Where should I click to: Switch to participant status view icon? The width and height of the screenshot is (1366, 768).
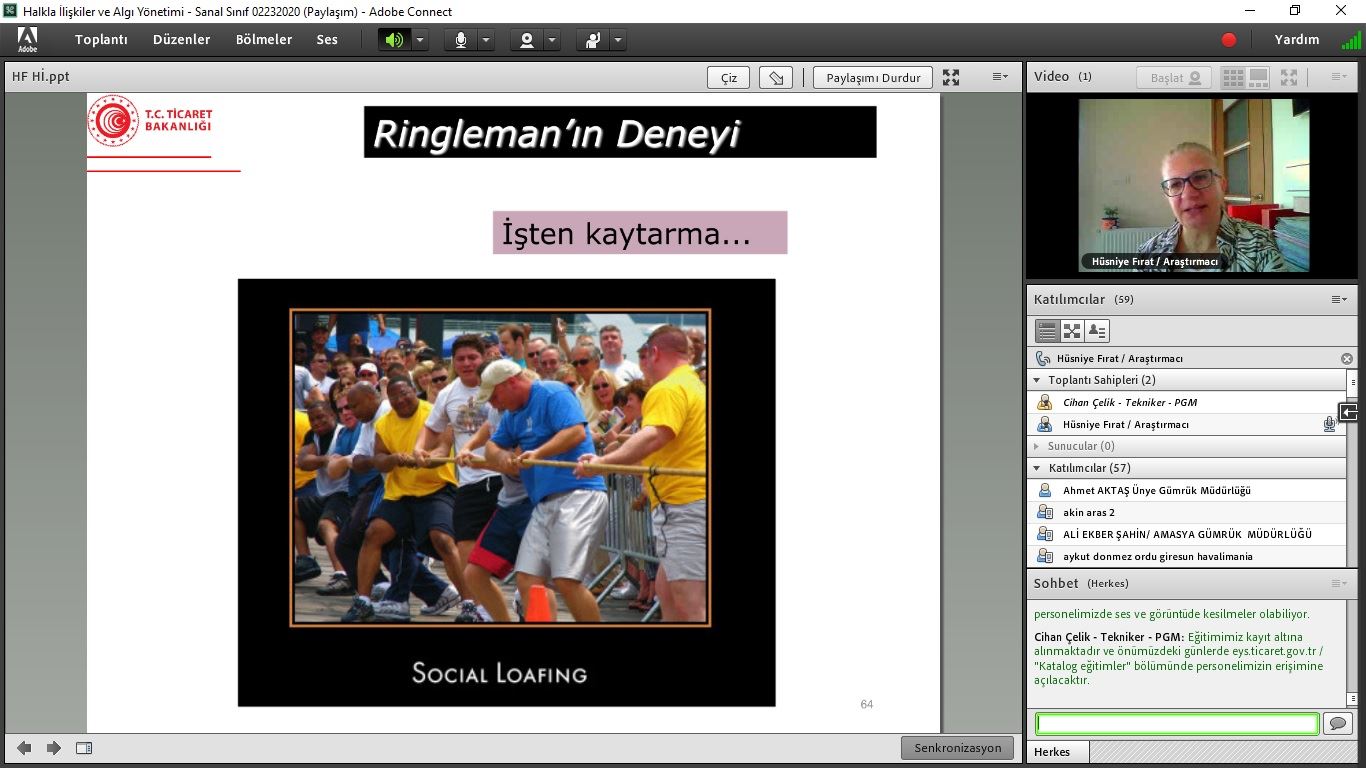[x=1097, y=331]
